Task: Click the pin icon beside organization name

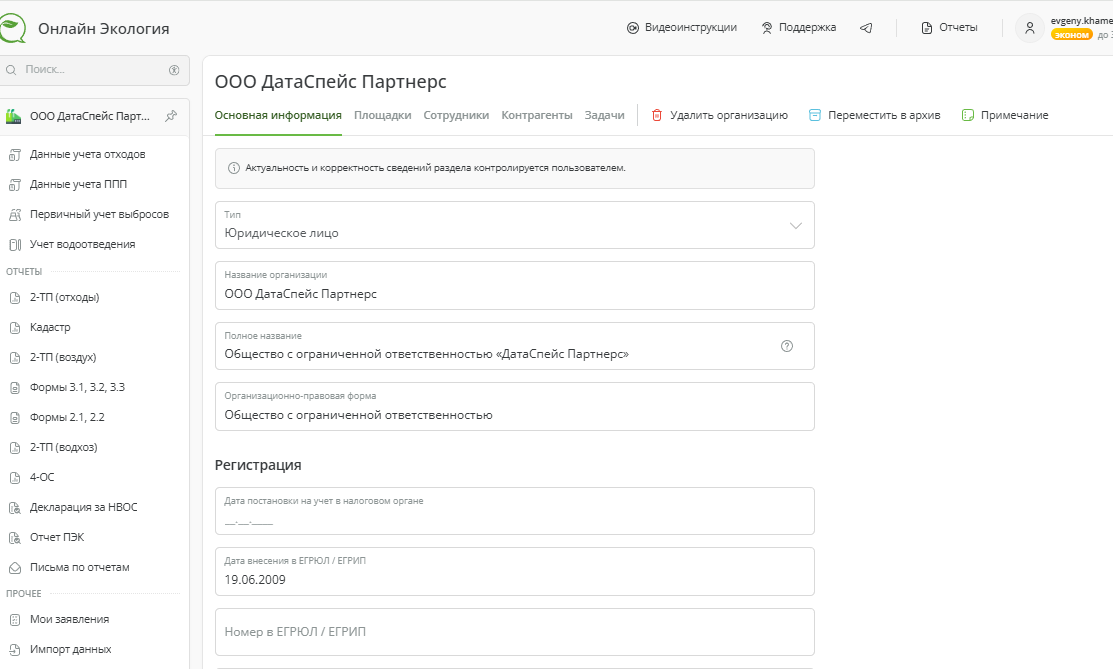Action: pyautogui.click(x=171, y=116)
